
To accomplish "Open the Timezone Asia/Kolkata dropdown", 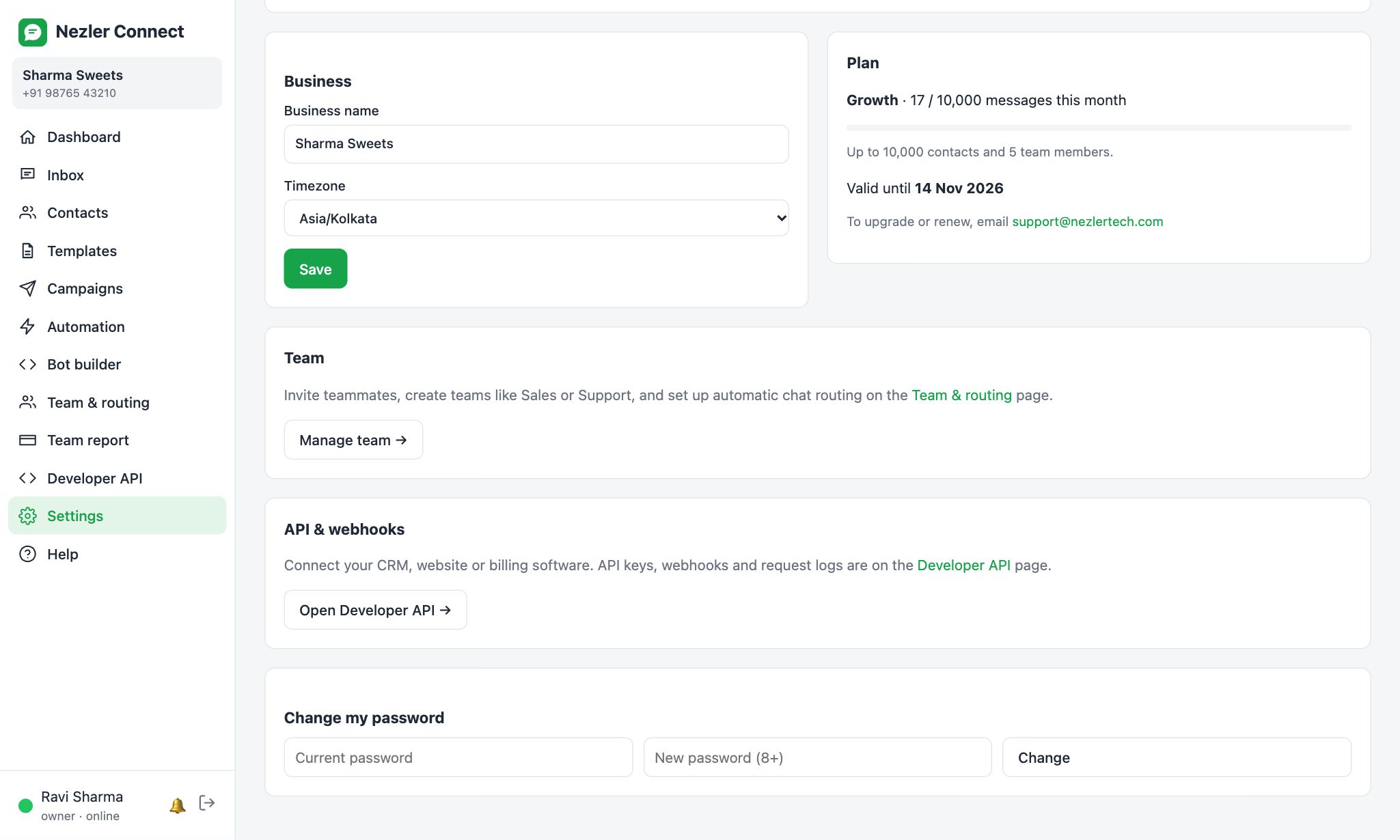I will 536,219.
